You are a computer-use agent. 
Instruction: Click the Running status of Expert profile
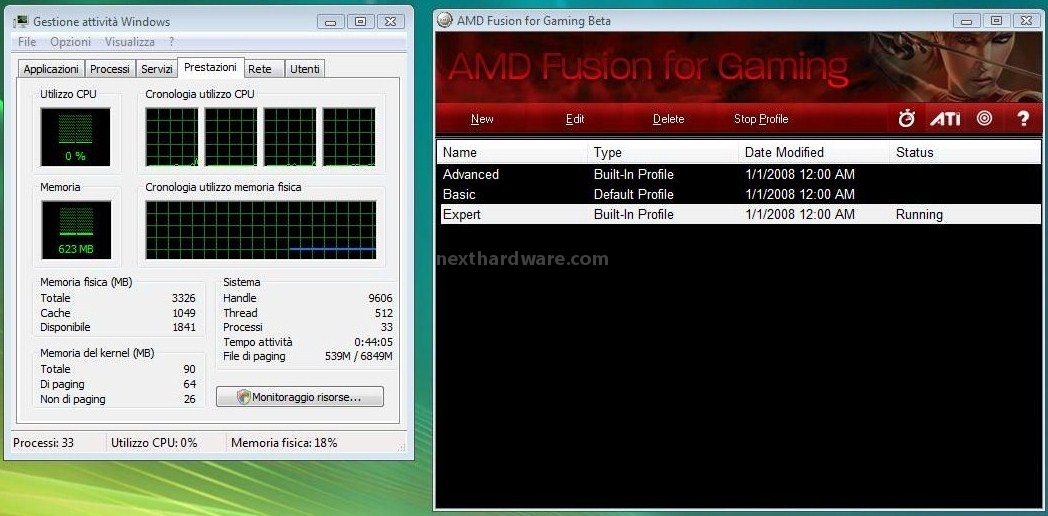[919, 215]
